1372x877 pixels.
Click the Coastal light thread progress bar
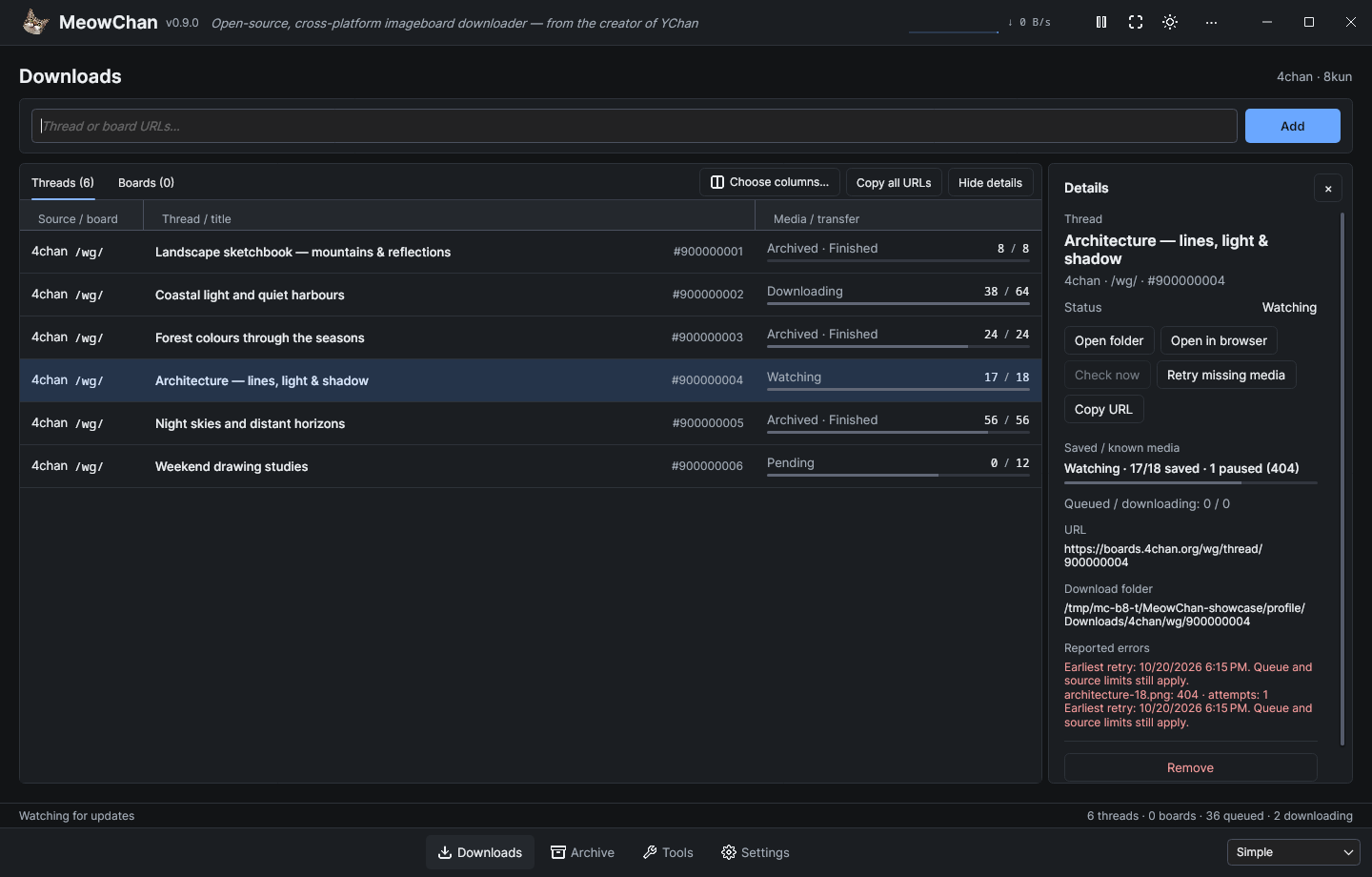(898, 304)
